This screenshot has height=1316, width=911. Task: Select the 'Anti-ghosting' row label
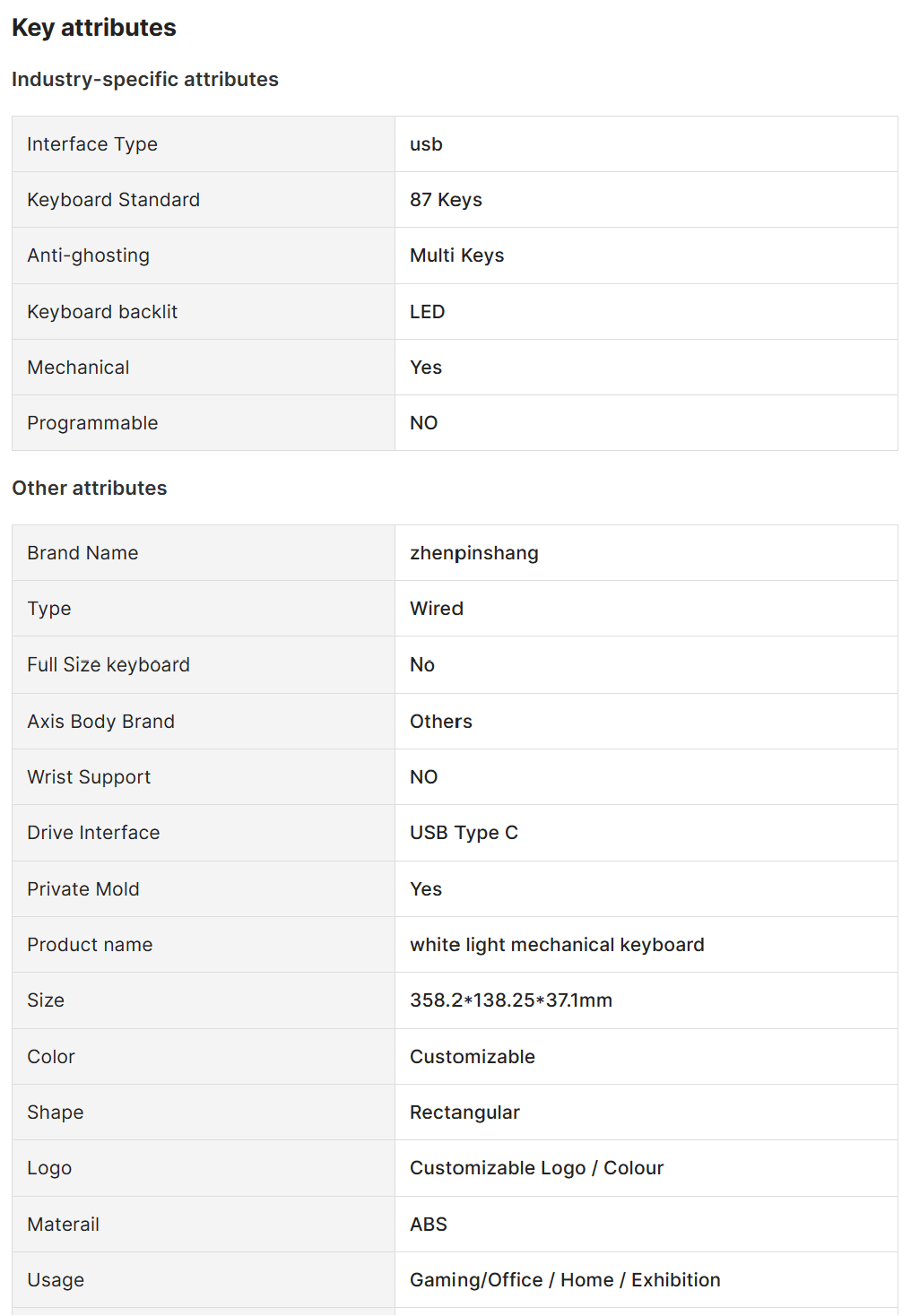(x=88, y=255)
